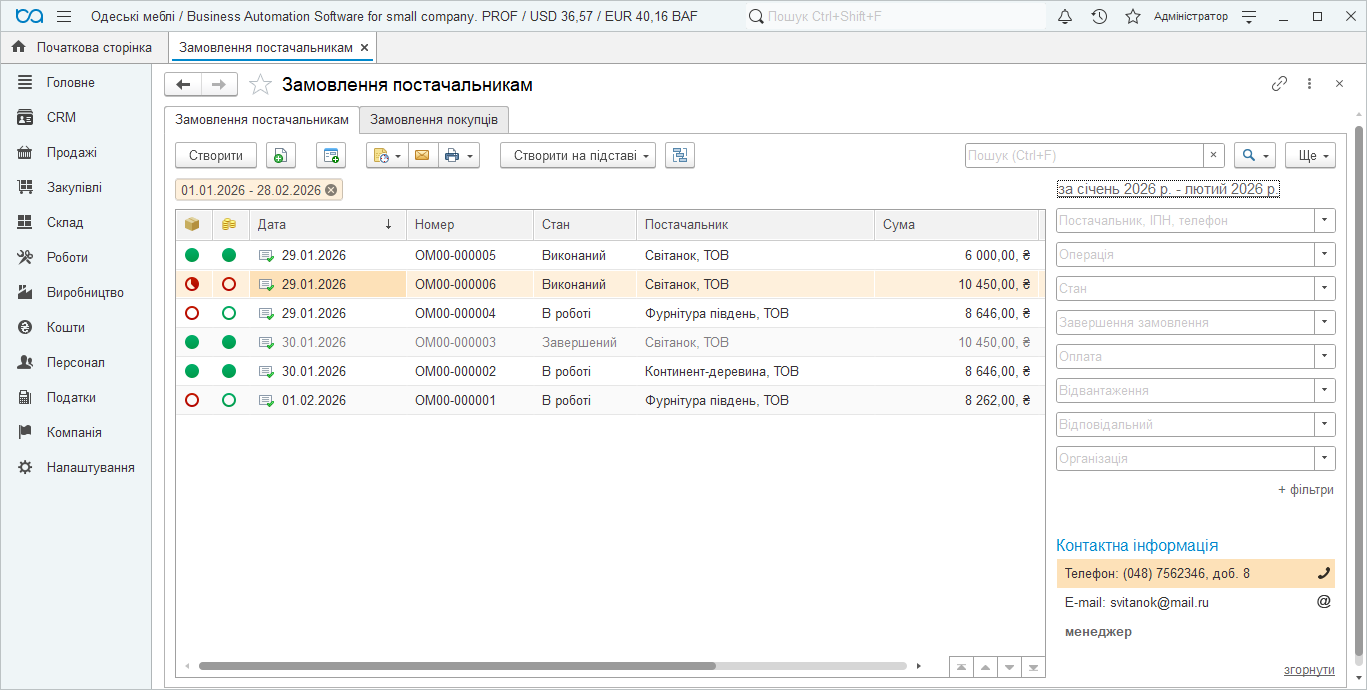Click the email envelope toolbar icon
Image resolution: width=1367 pixels, height=690 pixels.
pyautogui.click(x=422, y=155)
